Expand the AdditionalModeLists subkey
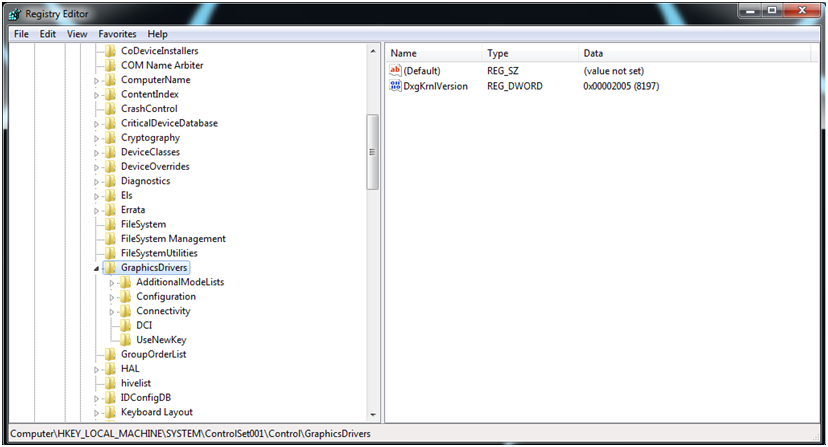Image resolution: width=828 pixels, height=447 pixels. (113, 283)
